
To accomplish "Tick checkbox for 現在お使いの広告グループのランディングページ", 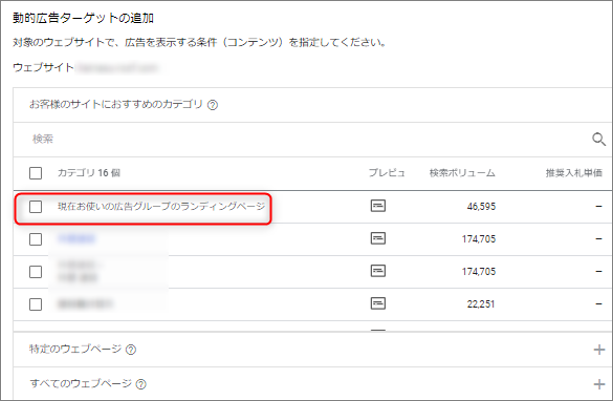I will coord(36,207).
